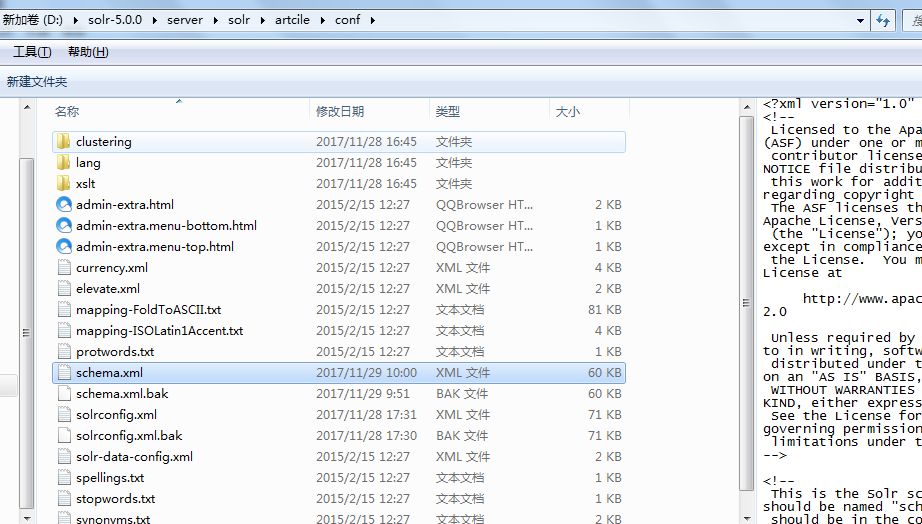Click the solrconfig.xml.bak file icon
922x524 pixels.
click(x=64, y=436)
